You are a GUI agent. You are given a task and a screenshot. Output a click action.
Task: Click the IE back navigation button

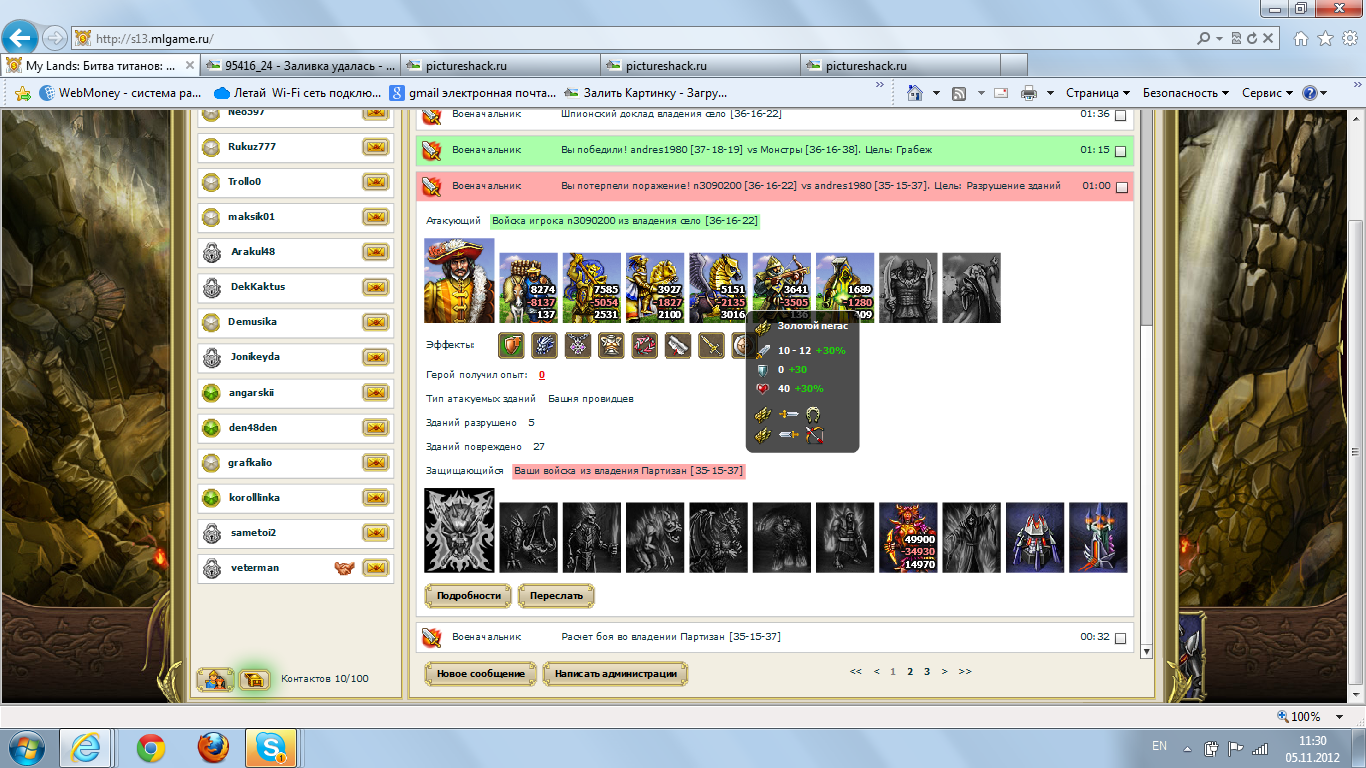click(21, 39)
